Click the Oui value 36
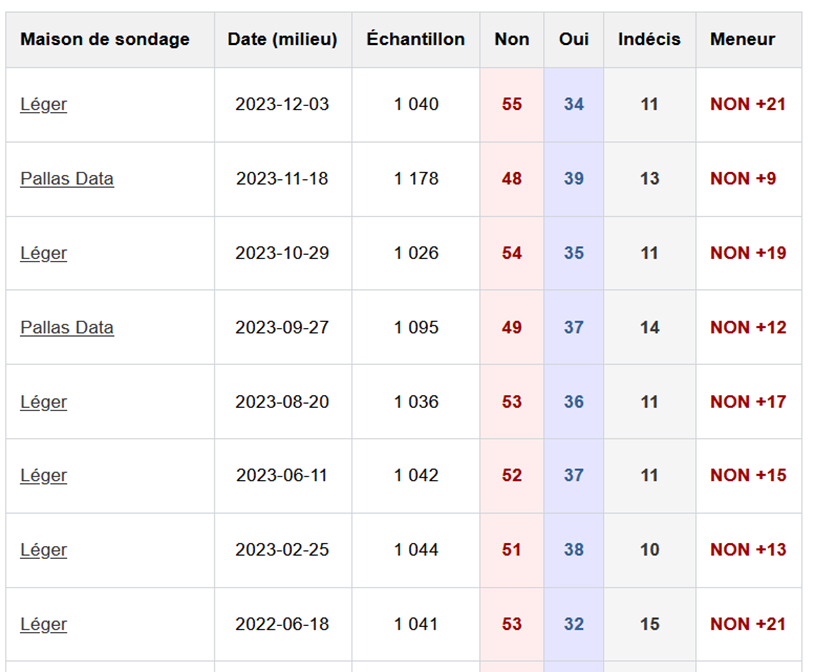This screenshot has width=814, height=672. coord(574,402)
